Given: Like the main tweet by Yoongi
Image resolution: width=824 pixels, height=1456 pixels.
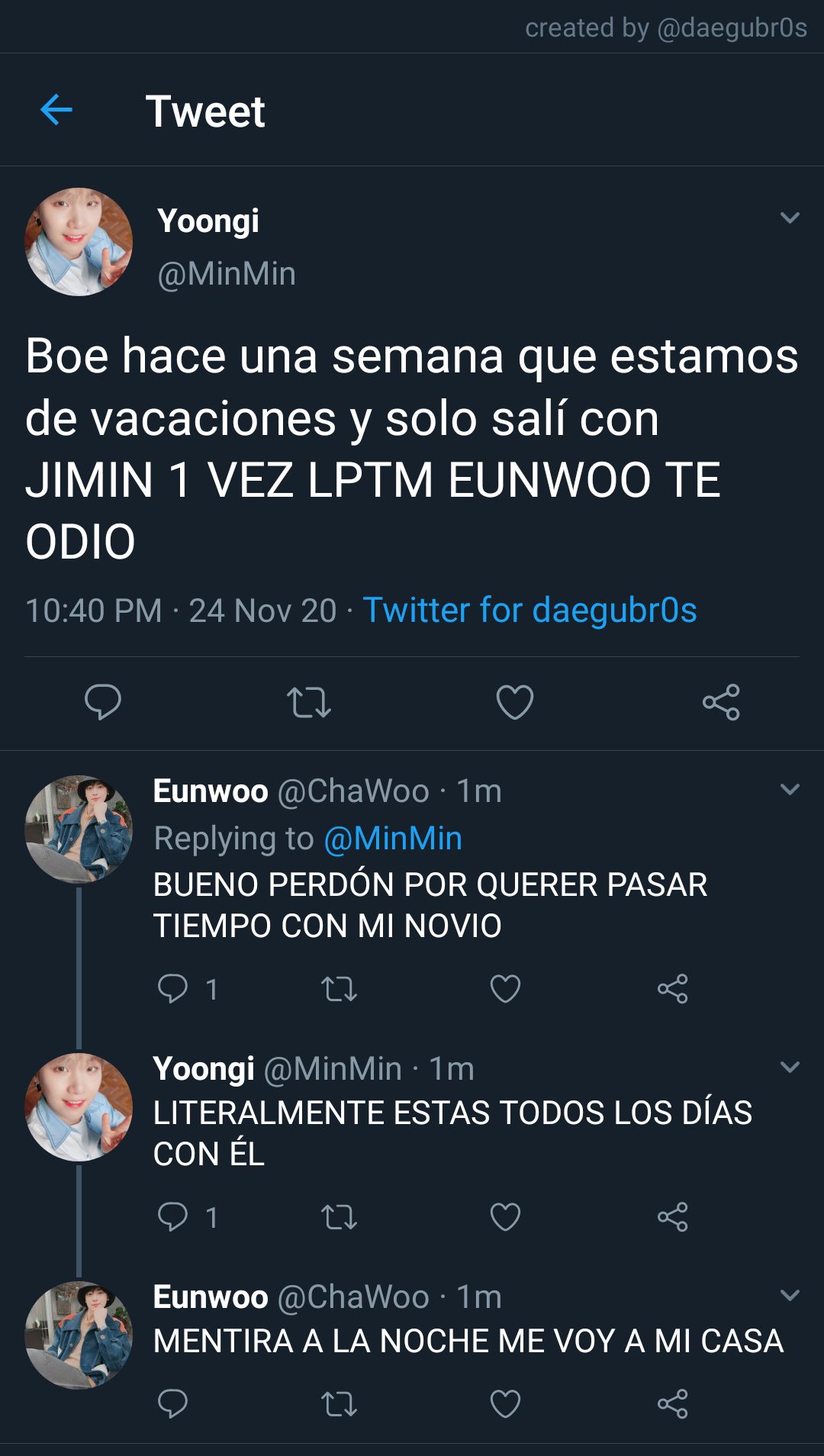Looking at the screenshot, I should point(515,702).
